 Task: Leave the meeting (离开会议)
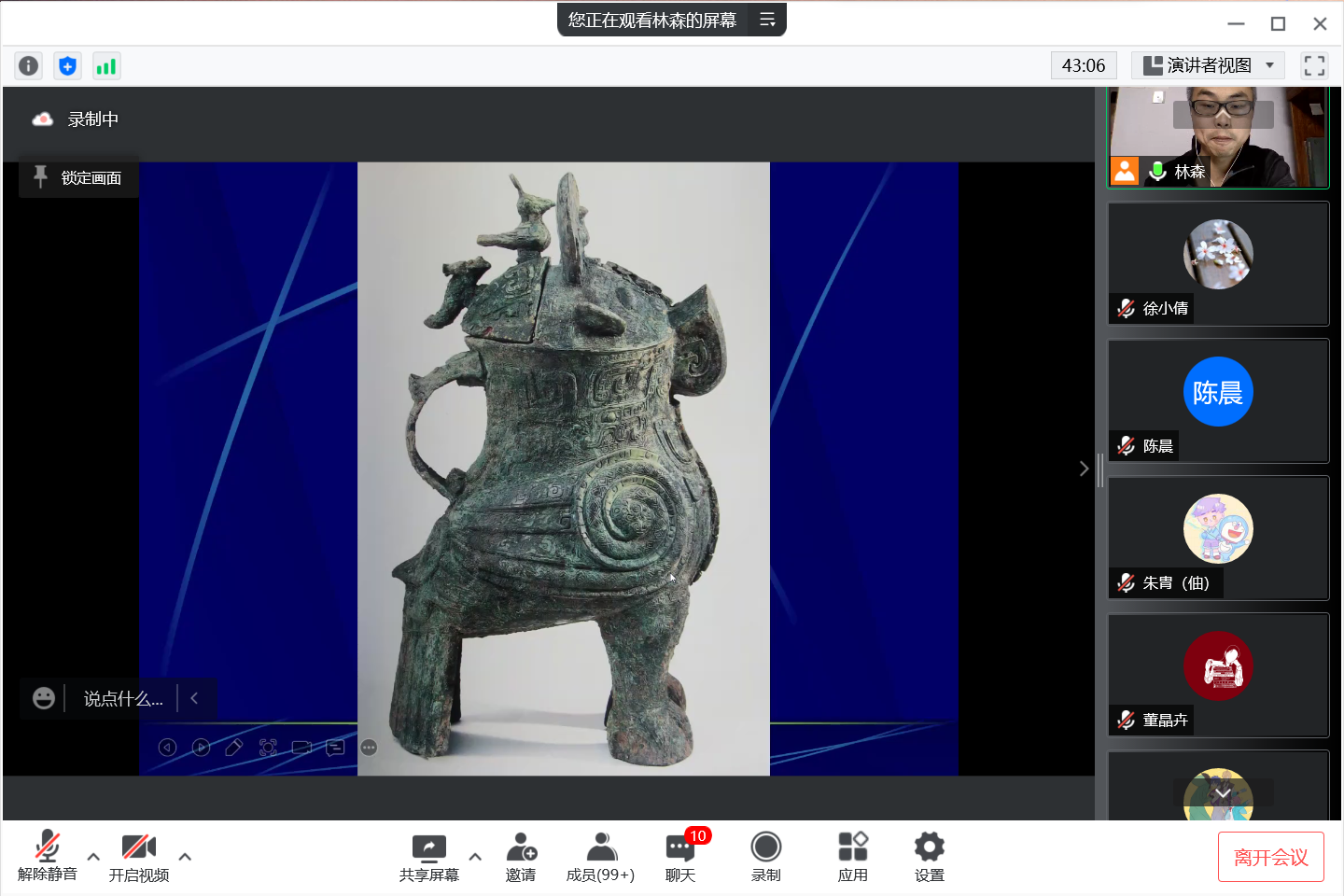tap(1270, 857)
